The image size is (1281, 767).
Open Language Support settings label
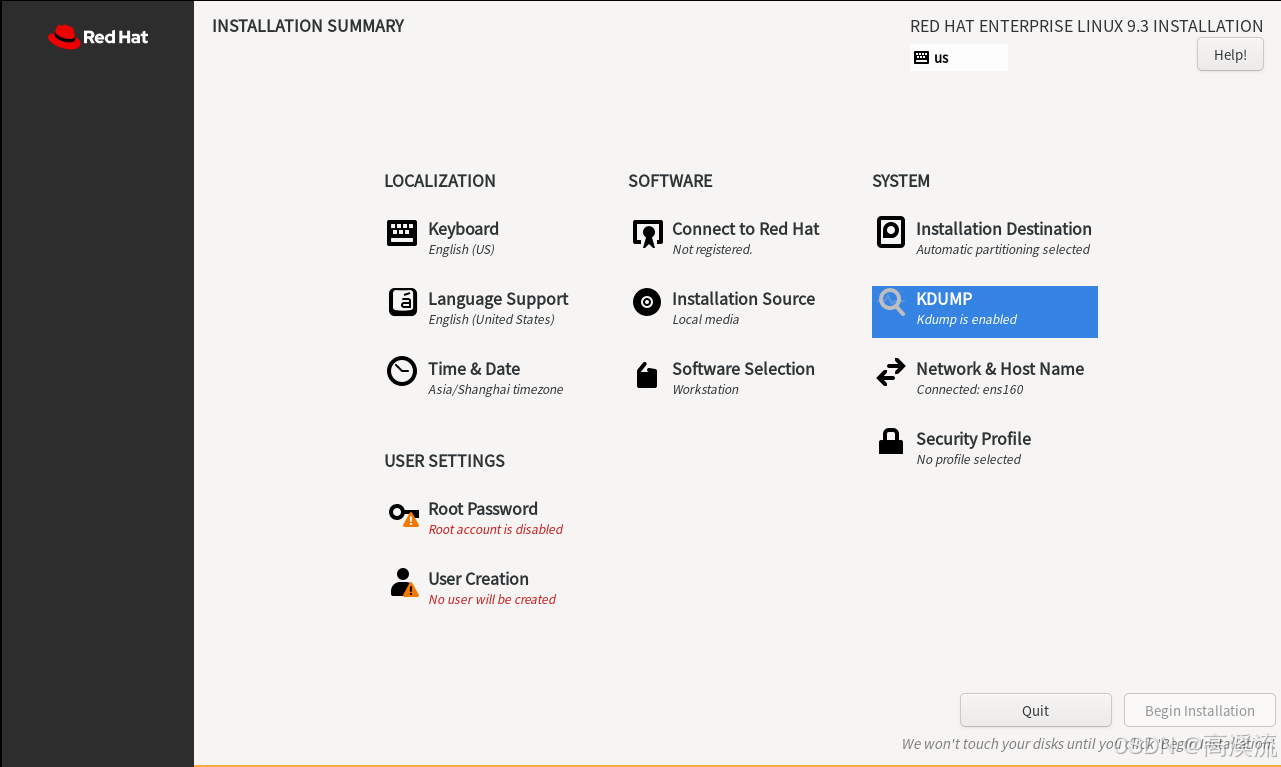[x=498, y=299]
